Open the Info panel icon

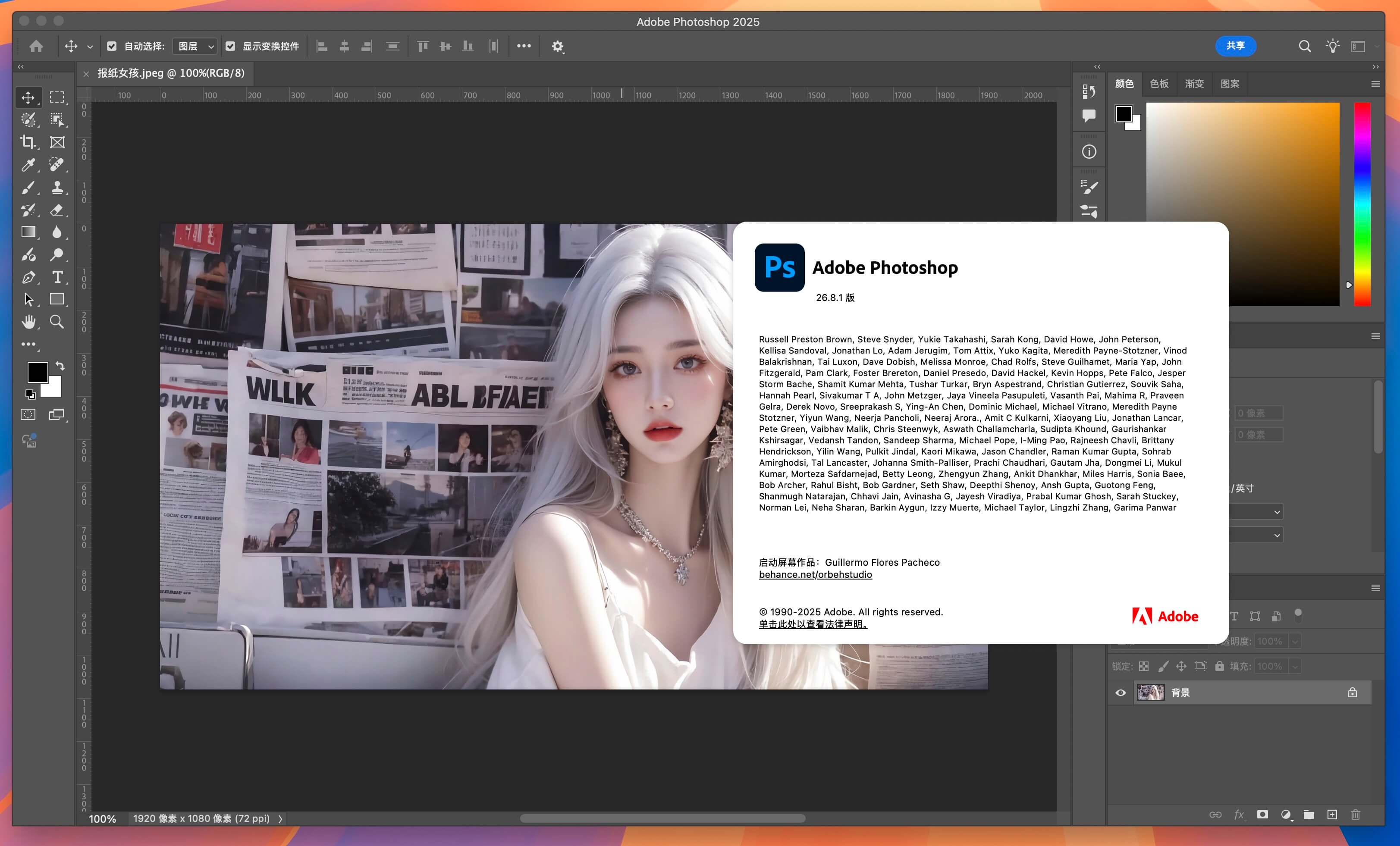point(1089,152)
